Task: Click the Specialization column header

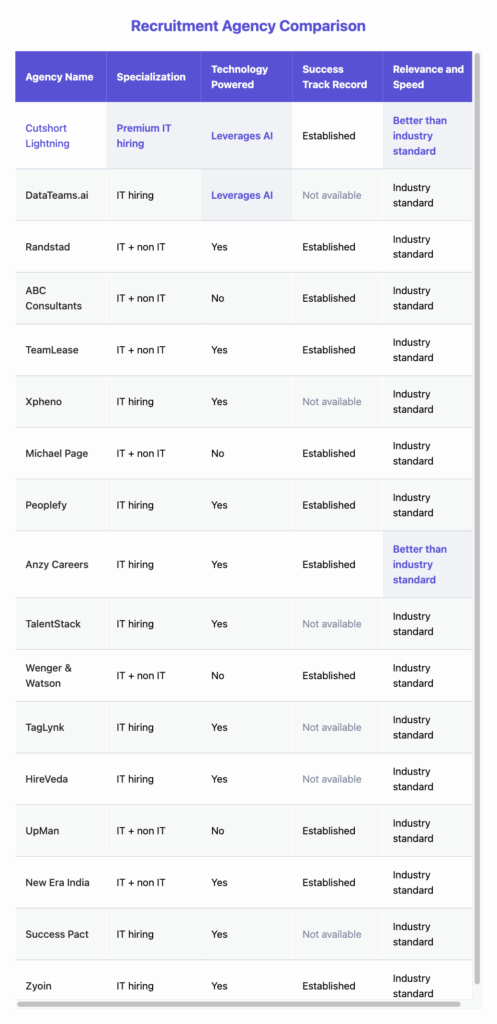Action: (x=153, y=77)
